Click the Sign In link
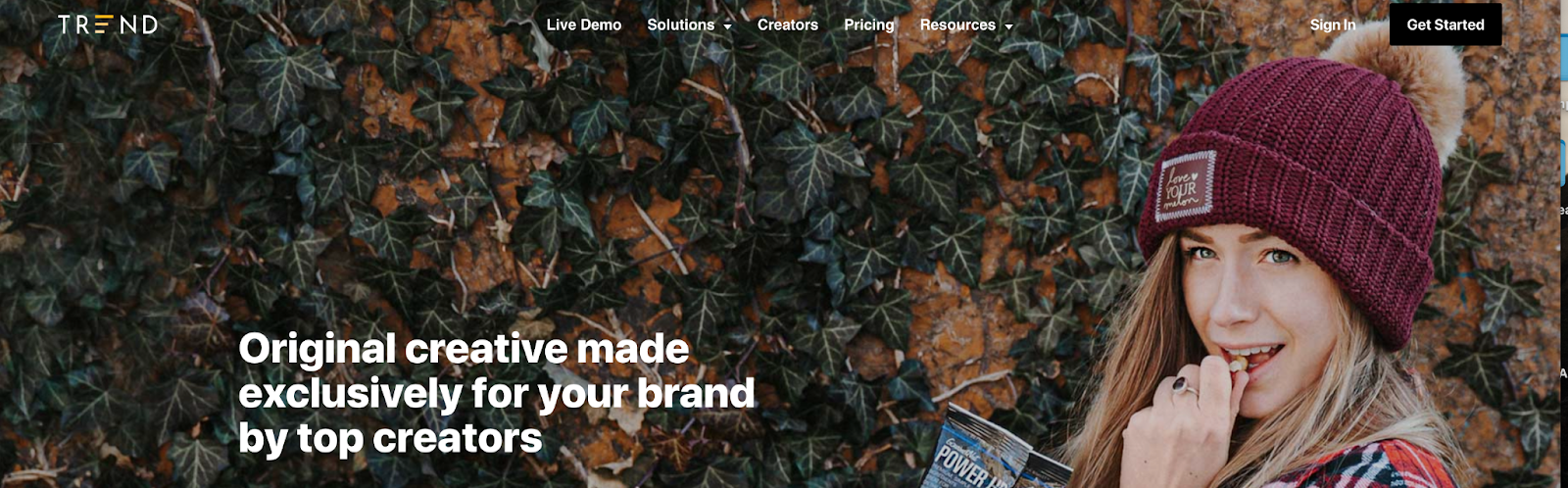 click(1333, 24)
